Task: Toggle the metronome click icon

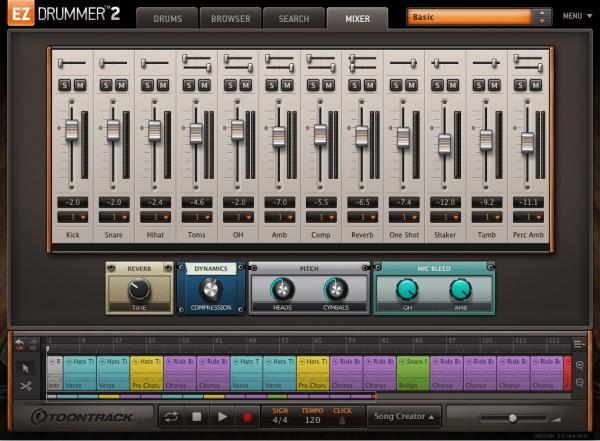Action: [x=342, y=421]
